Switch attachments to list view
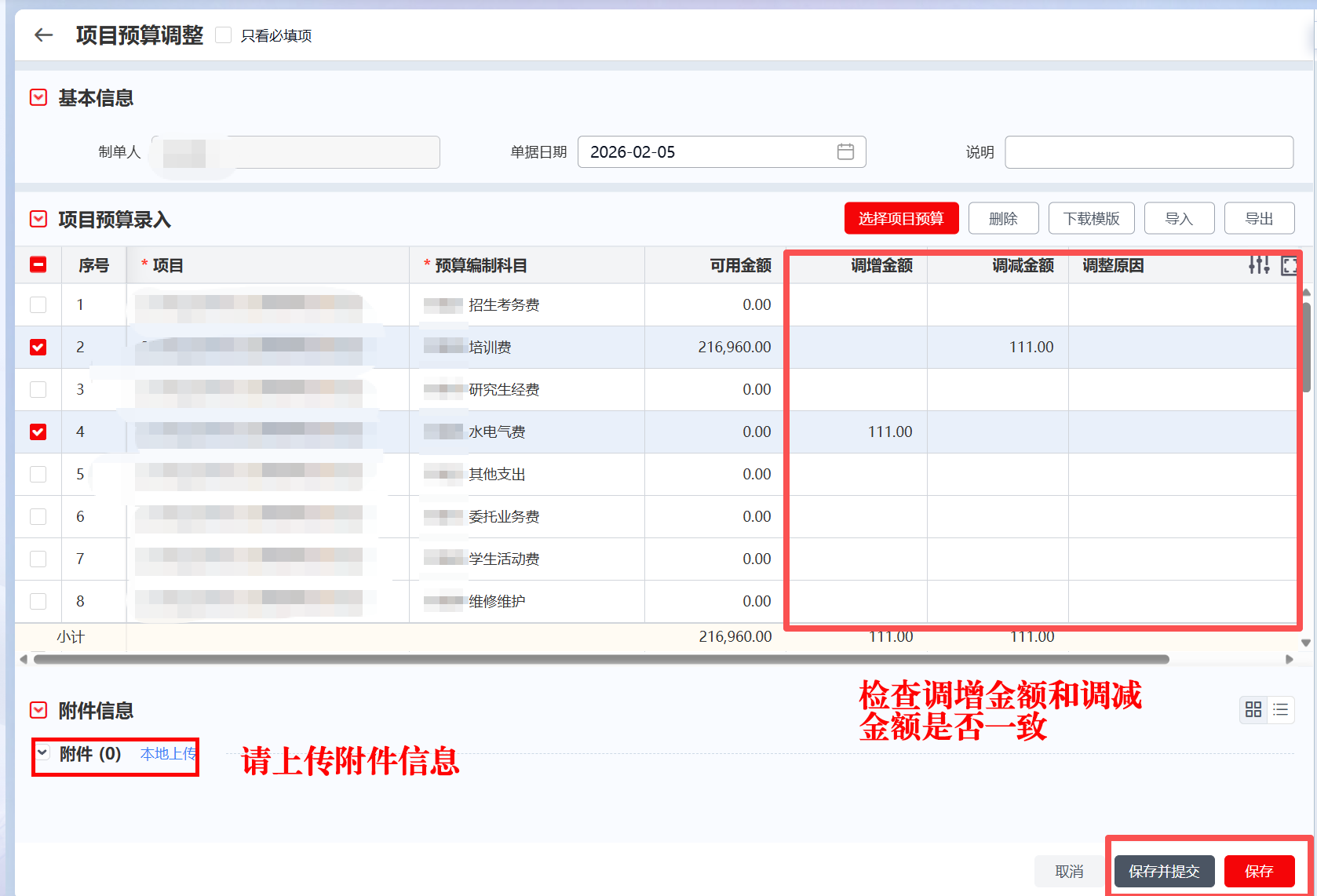This screenshot has width=1317, height=896. (1281, 710)
